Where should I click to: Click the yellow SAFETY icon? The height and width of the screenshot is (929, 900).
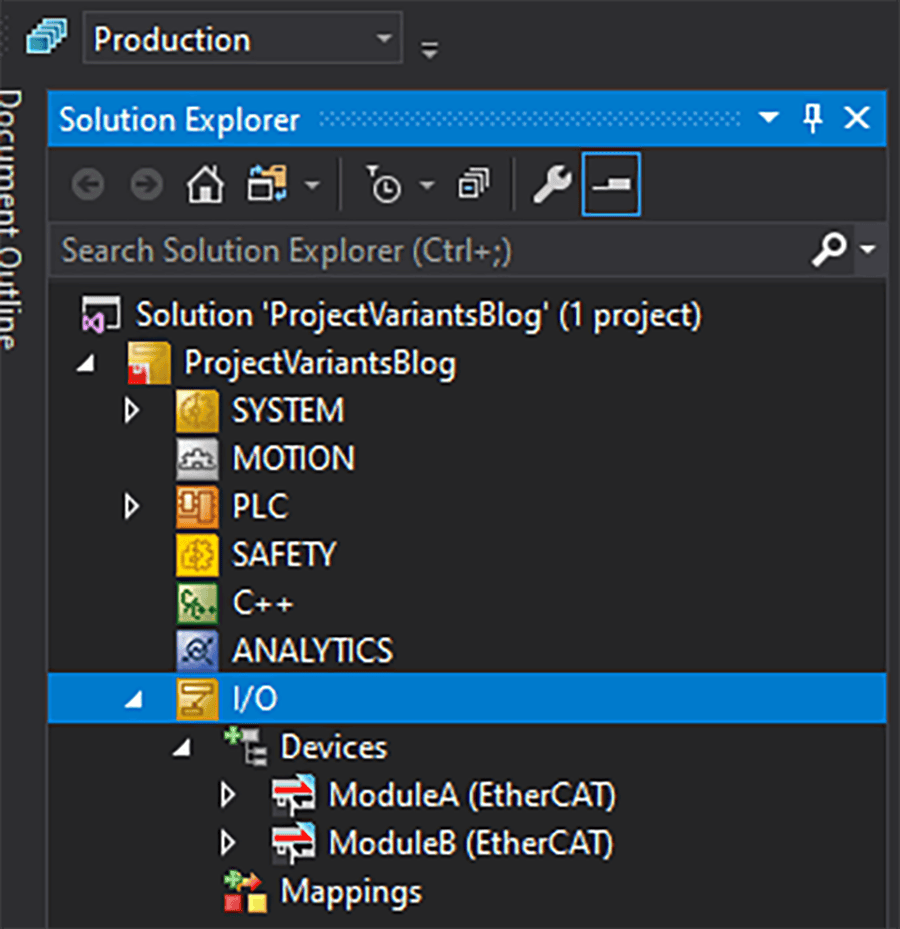pos(197,555)
